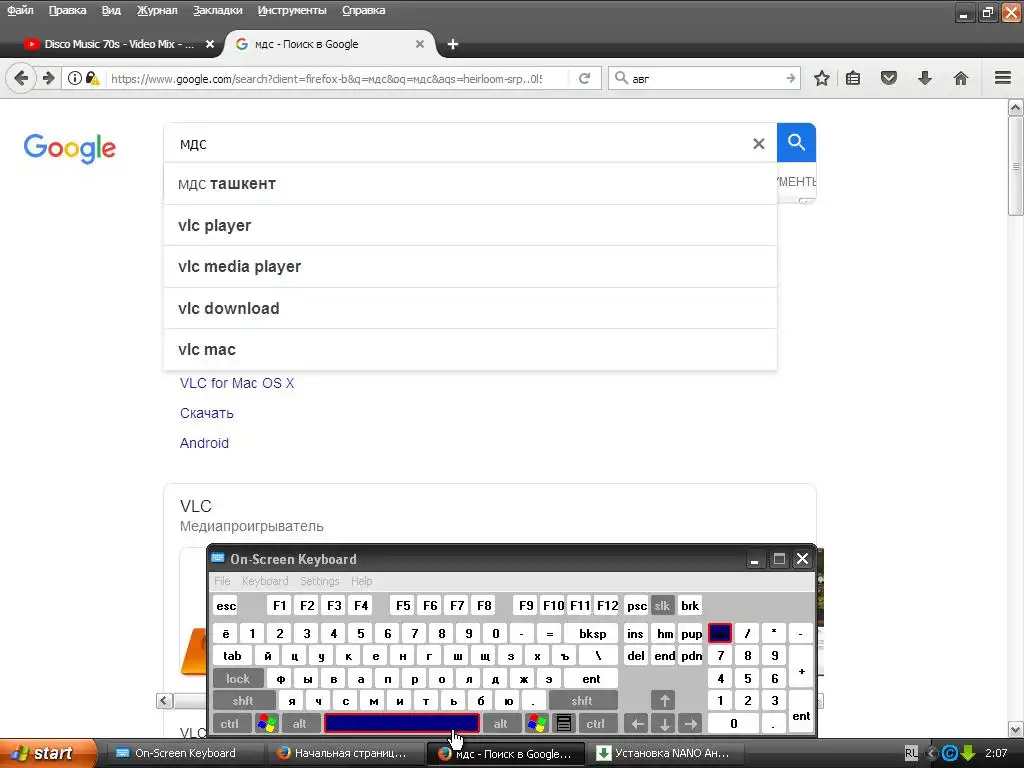Screen dimensions: 1024x768
Task: Toggle the left ctrl key
Action: [230, 724]
